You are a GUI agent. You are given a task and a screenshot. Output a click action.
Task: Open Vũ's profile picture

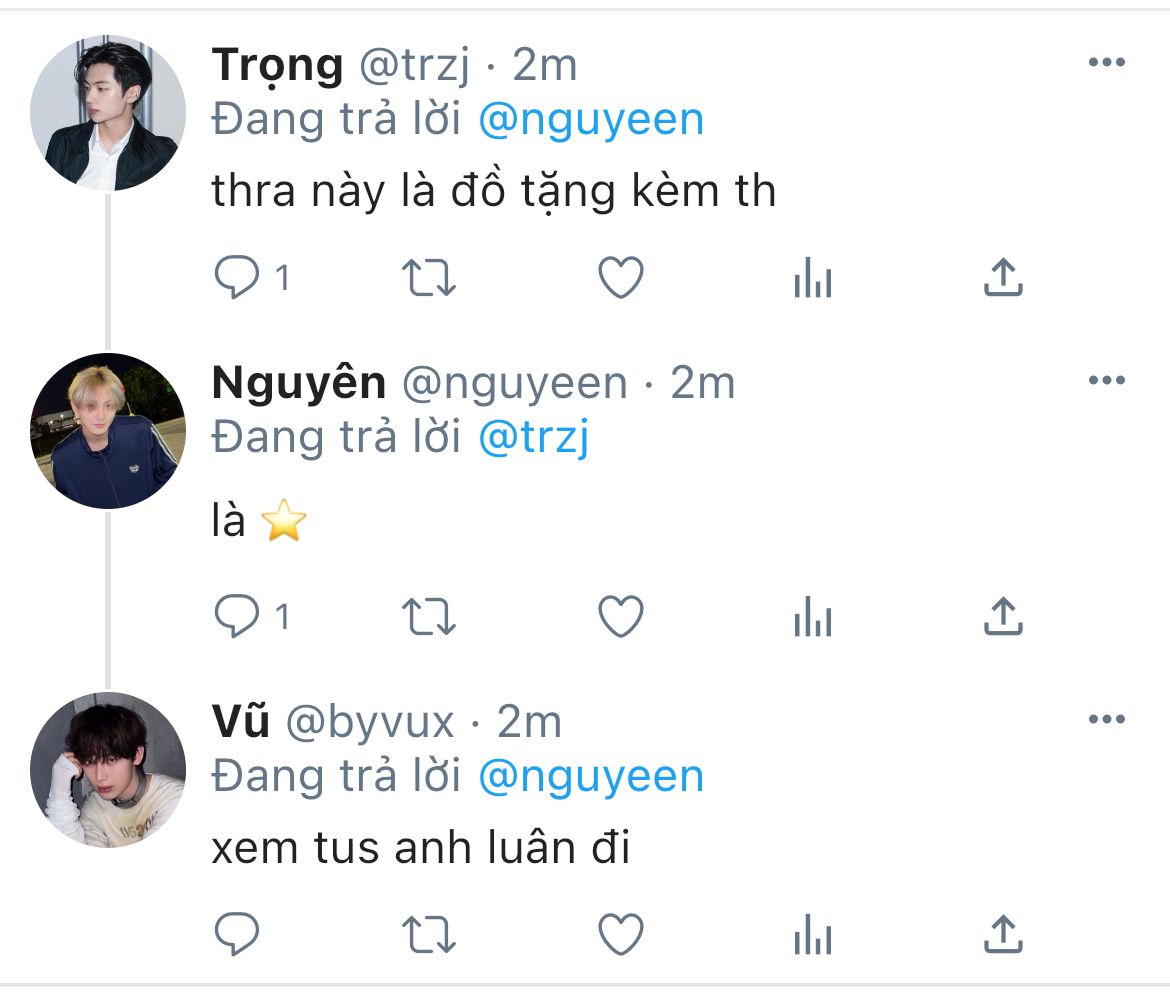pos(108,770)
